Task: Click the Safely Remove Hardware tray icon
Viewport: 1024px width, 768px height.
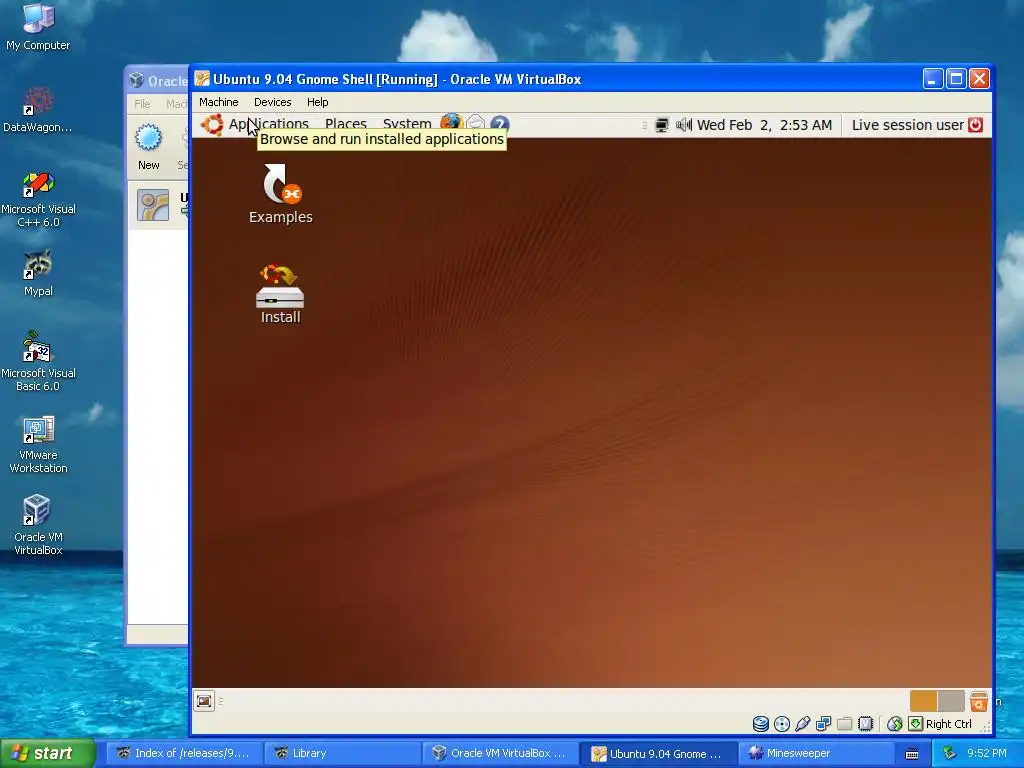Action: click(x=950, y=753)
